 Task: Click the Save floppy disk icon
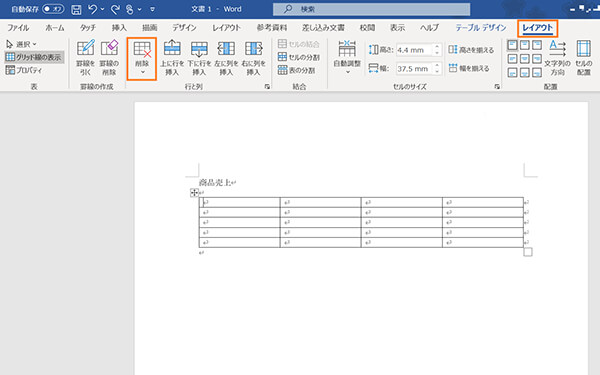pos(76,10)
